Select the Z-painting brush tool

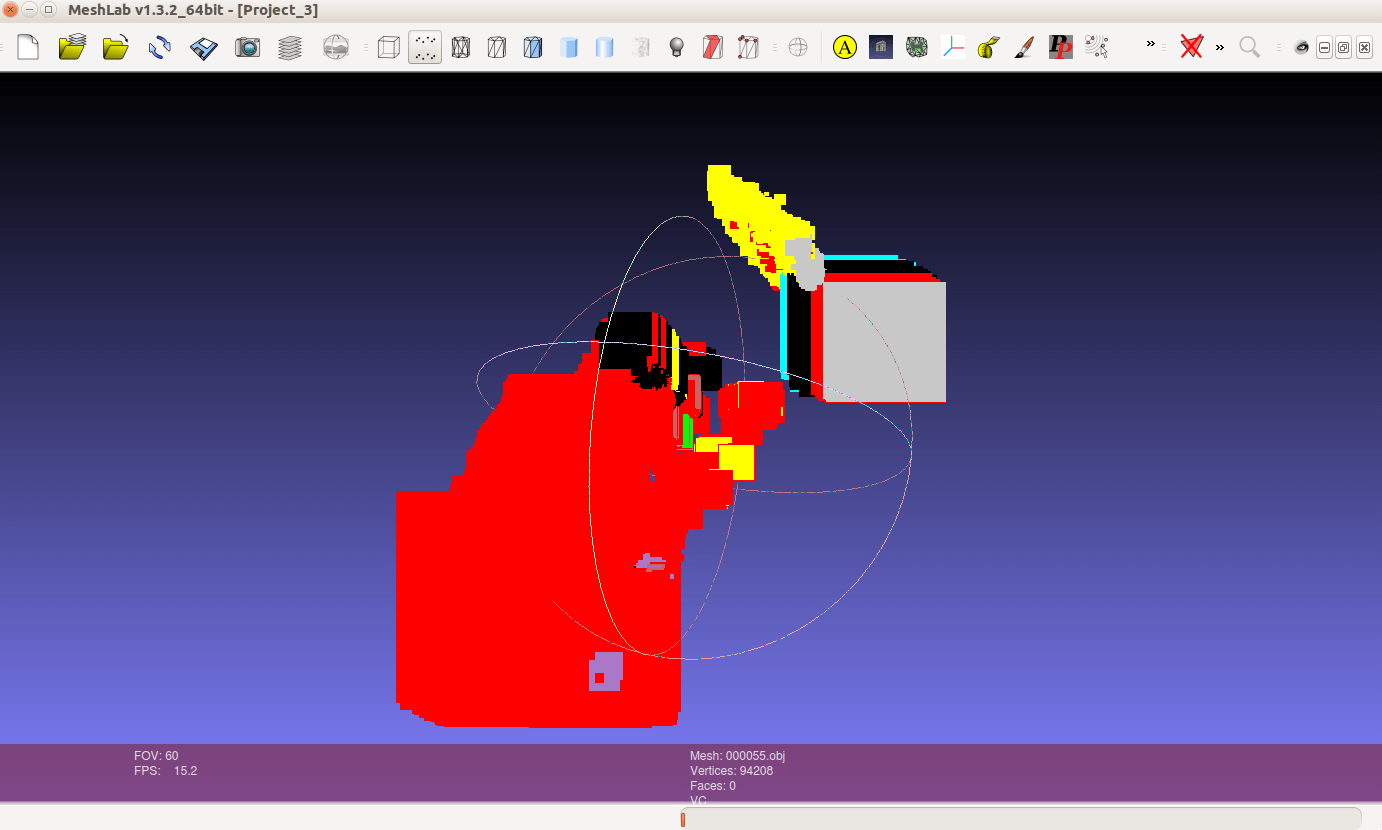[1023, 47]
